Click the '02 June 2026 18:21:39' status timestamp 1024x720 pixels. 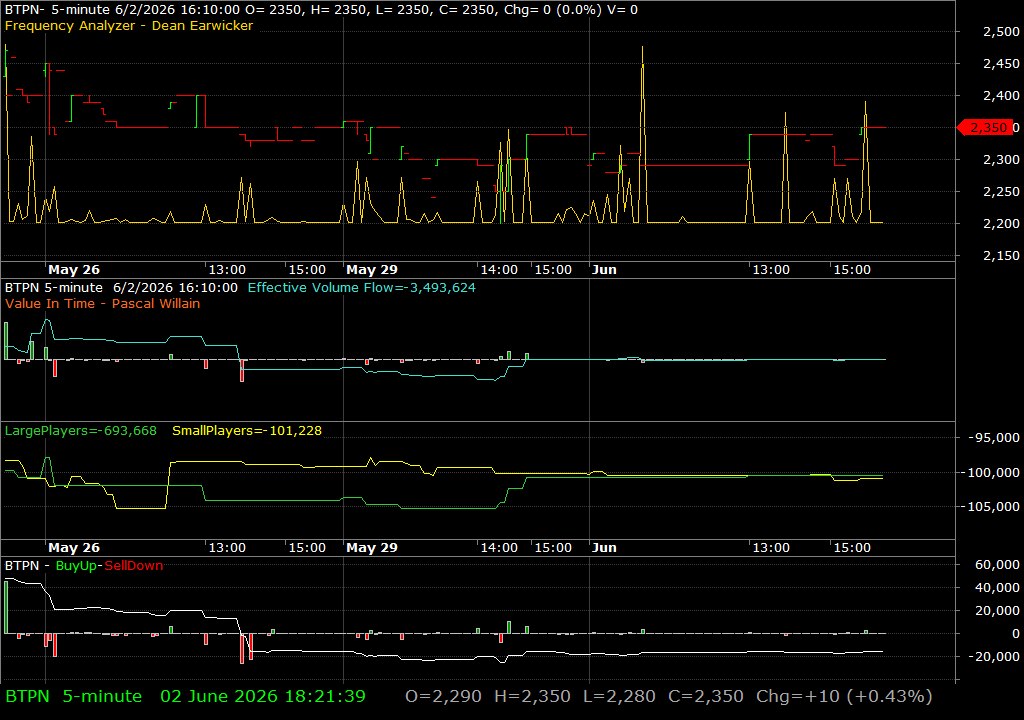(x=263, y=696)
